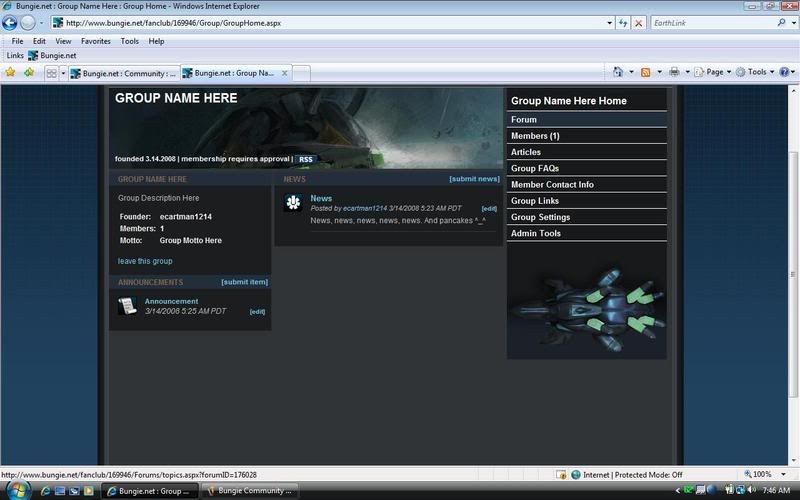Open the Forum link in group sidebar

coord(524,120)
